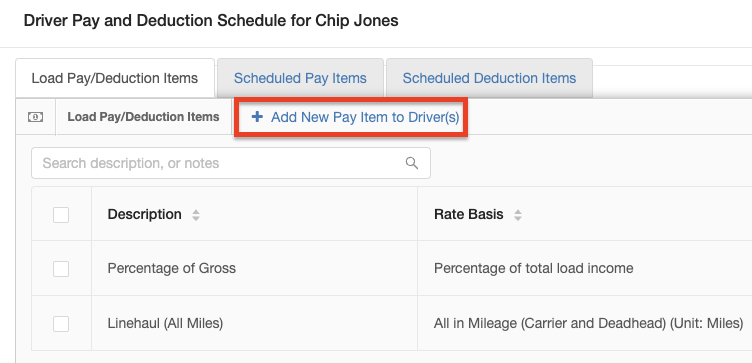The image size is (752, 363).
Task: Click the Load Pay/Deduction Items panel heading
Action: click(143, 117)
